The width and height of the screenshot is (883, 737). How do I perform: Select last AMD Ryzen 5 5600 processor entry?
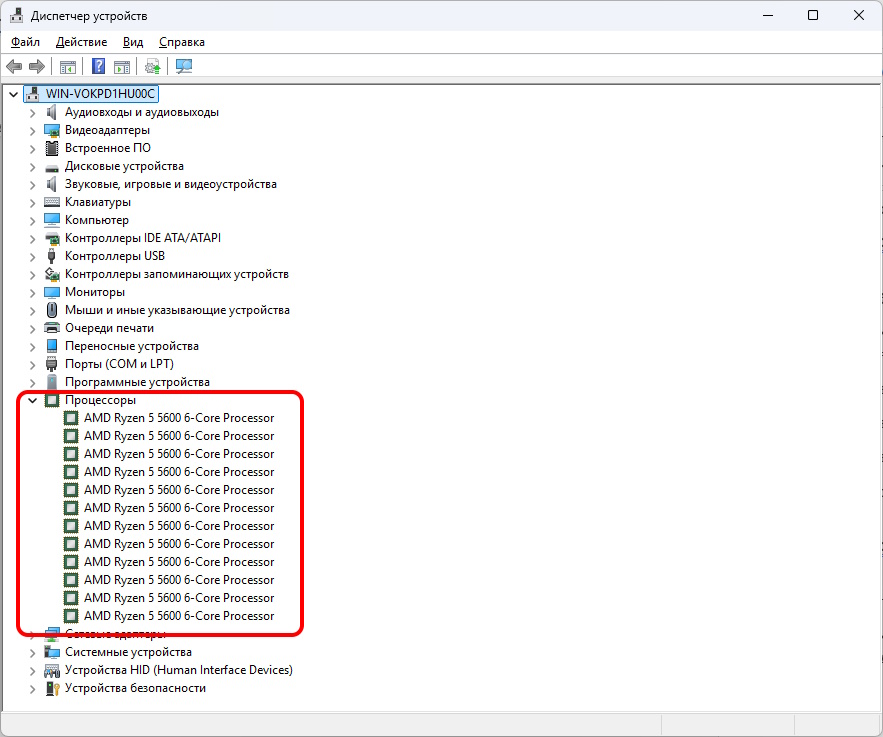pos(179,616)
